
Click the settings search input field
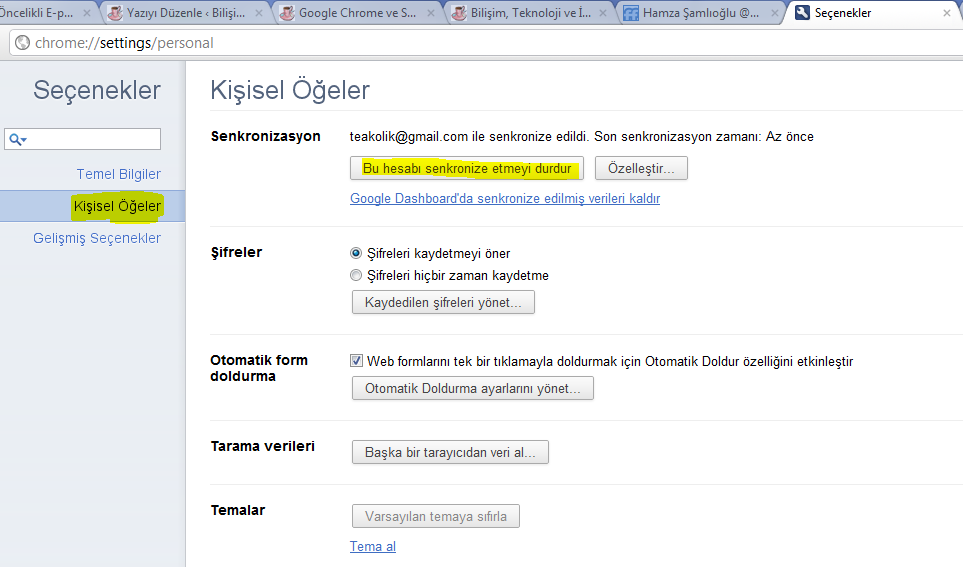point(83,139)
